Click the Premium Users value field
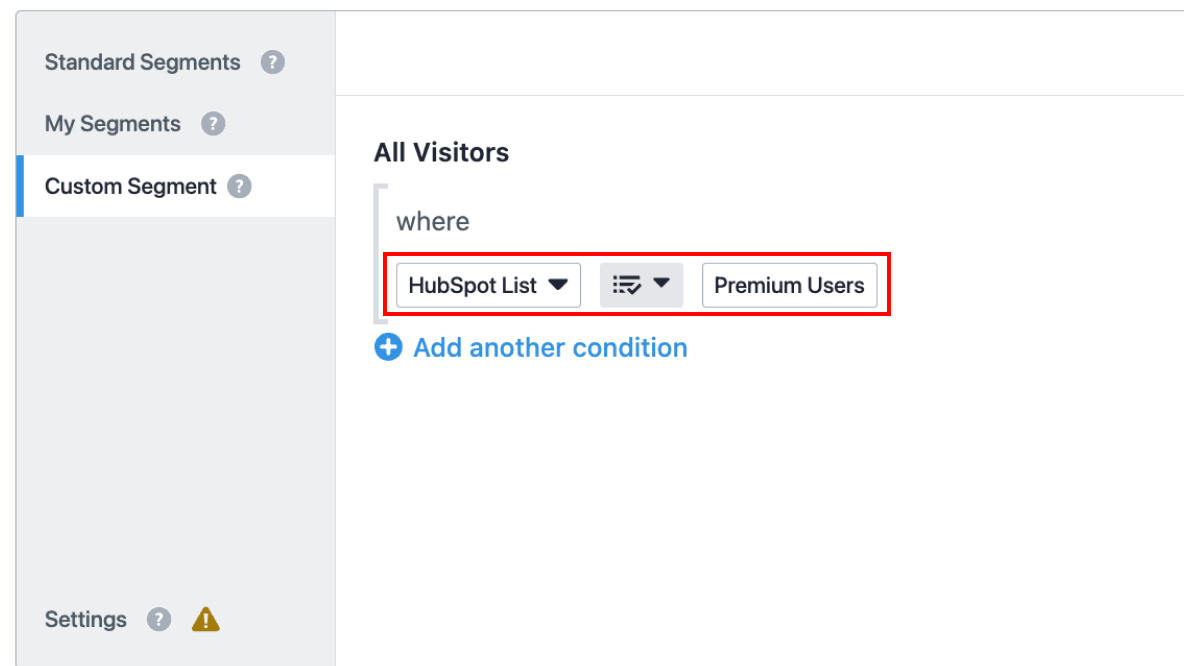This screenshot has height=666, width=1184. coord(789,285)
